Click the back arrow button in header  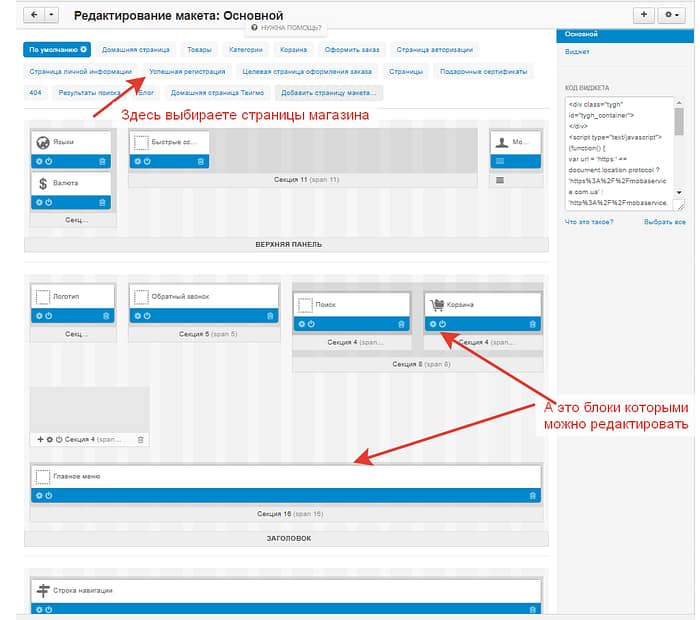32,15
